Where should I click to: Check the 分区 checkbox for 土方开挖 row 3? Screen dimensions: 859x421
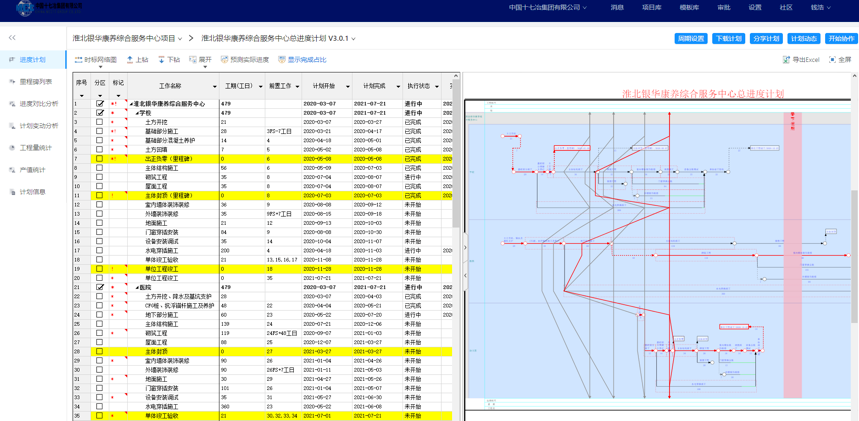(x=100, y=122)
